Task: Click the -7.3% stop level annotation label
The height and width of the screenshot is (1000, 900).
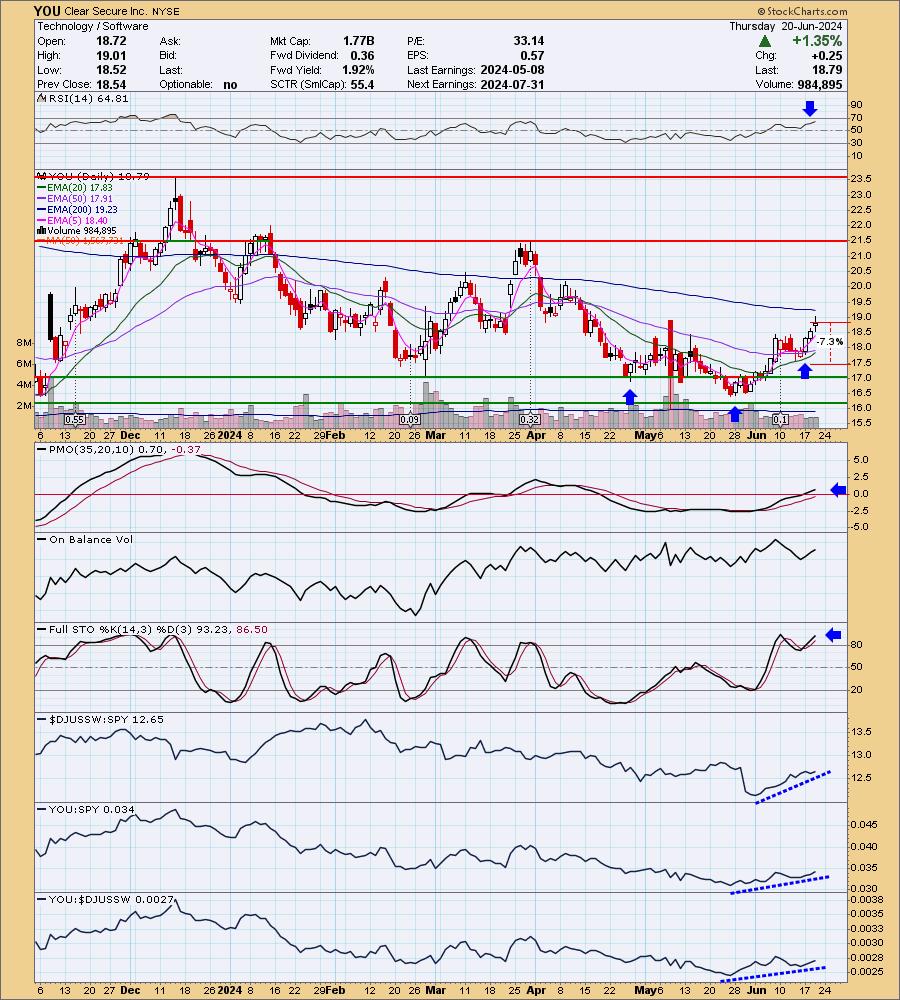Action: tap(830, 342)
